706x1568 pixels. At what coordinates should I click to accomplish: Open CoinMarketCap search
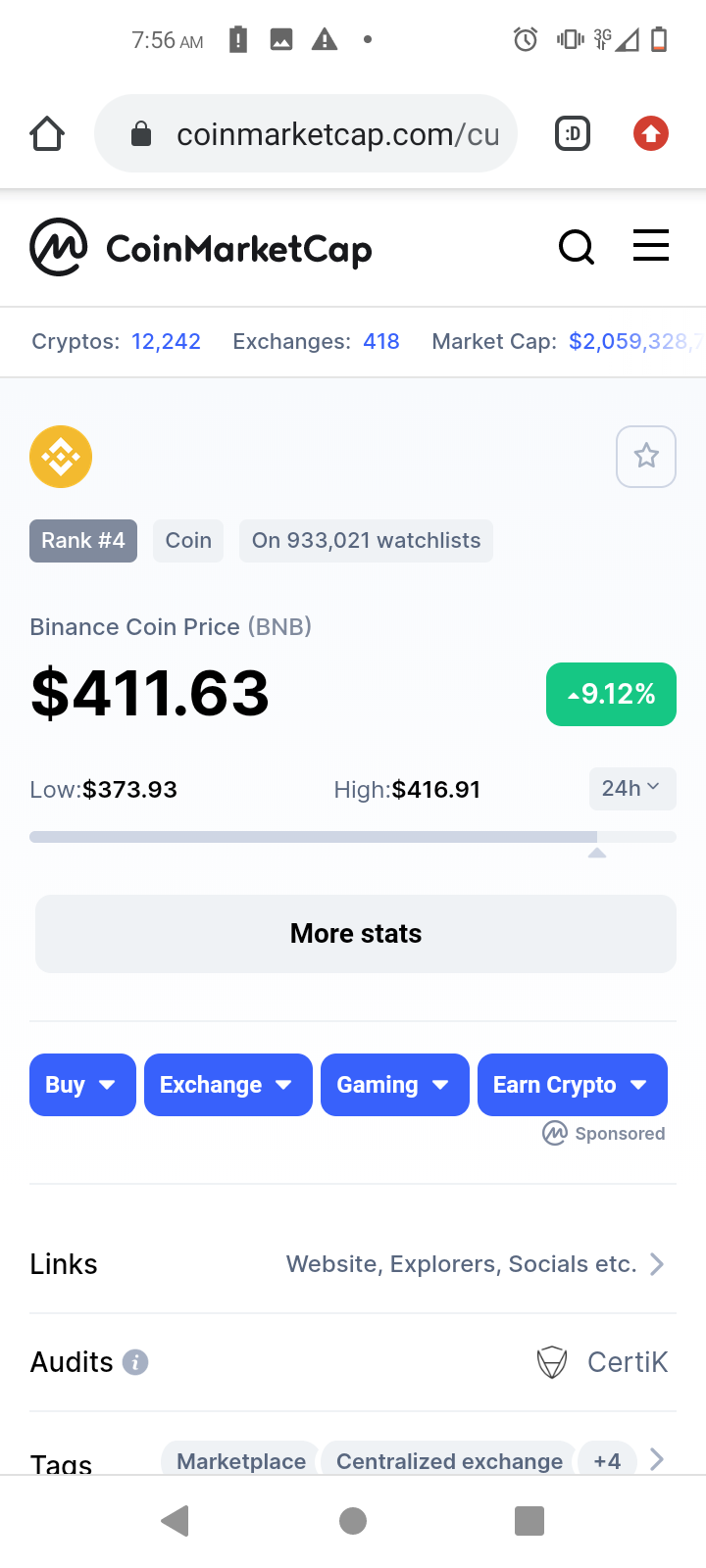pyautogui.click(x=577, y=247)
